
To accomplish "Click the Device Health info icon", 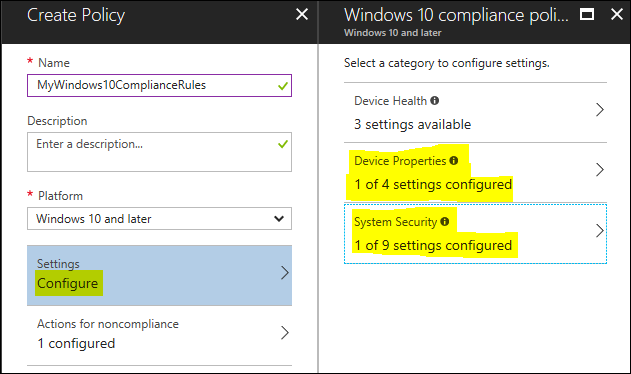I will [435, 101].
